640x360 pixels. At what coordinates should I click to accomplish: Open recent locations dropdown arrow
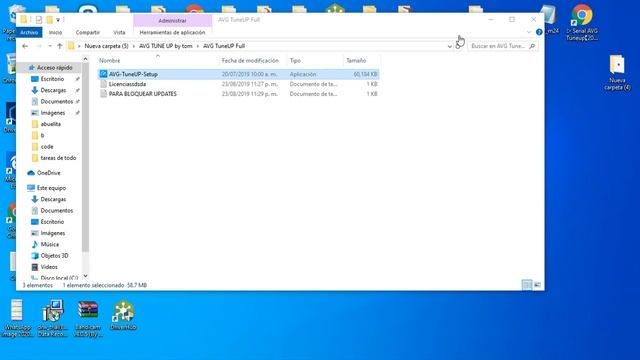tap(50, 46)
